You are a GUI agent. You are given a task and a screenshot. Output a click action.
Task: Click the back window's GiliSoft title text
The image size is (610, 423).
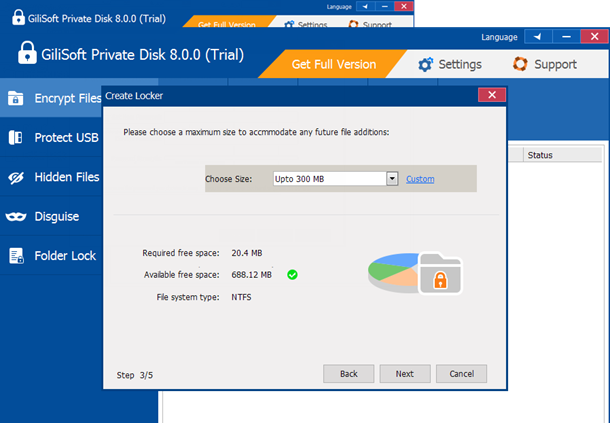(97, 18)
